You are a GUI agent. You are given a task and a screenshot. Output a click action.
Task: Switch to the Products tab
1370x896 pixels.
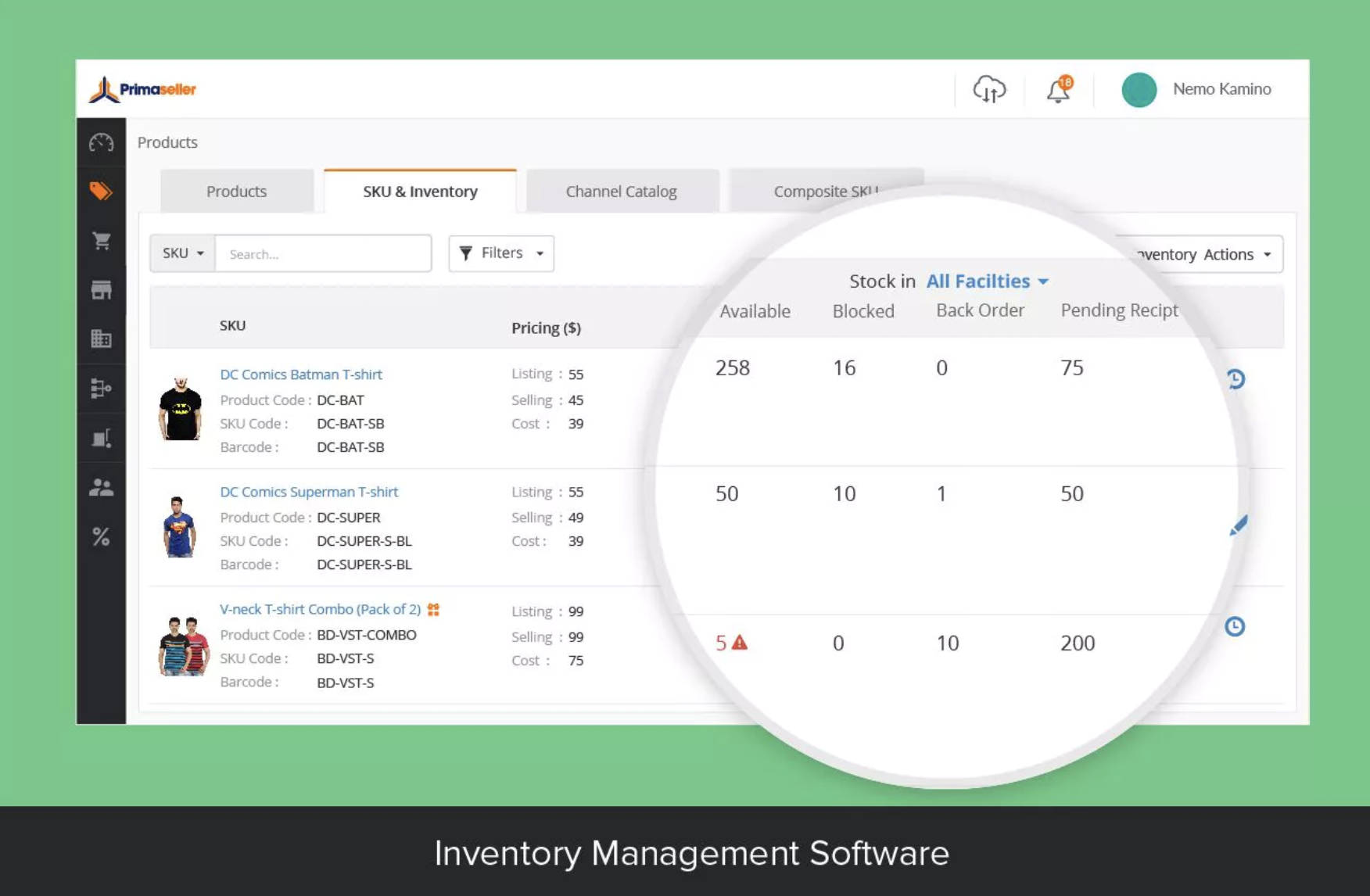(x=236, y=192)
